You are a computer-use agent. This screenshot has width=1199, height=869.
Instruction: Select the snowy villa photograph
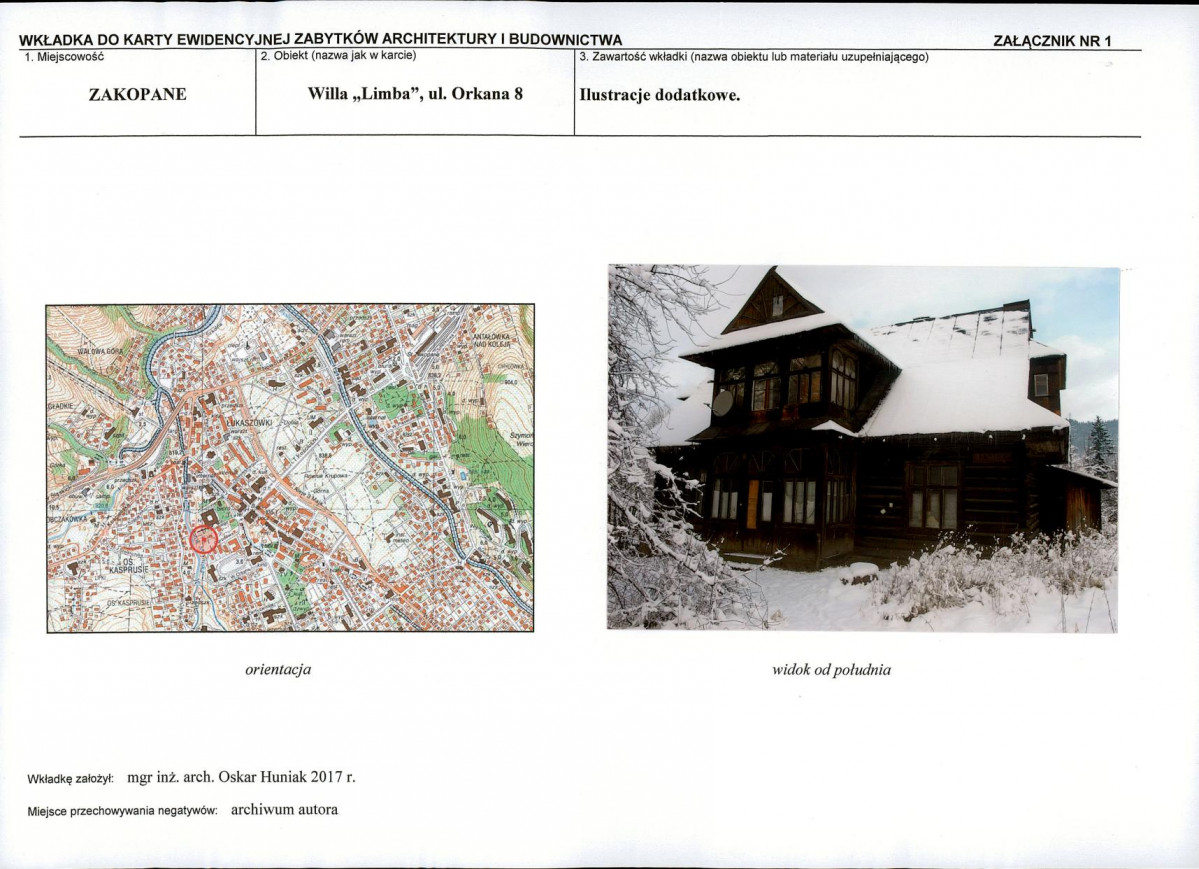pos(862,448)
